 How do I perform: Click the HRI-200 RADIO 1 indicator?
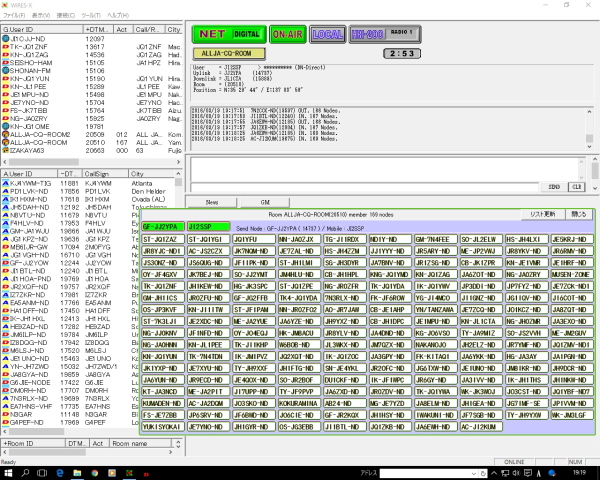[x=385, y=34]
